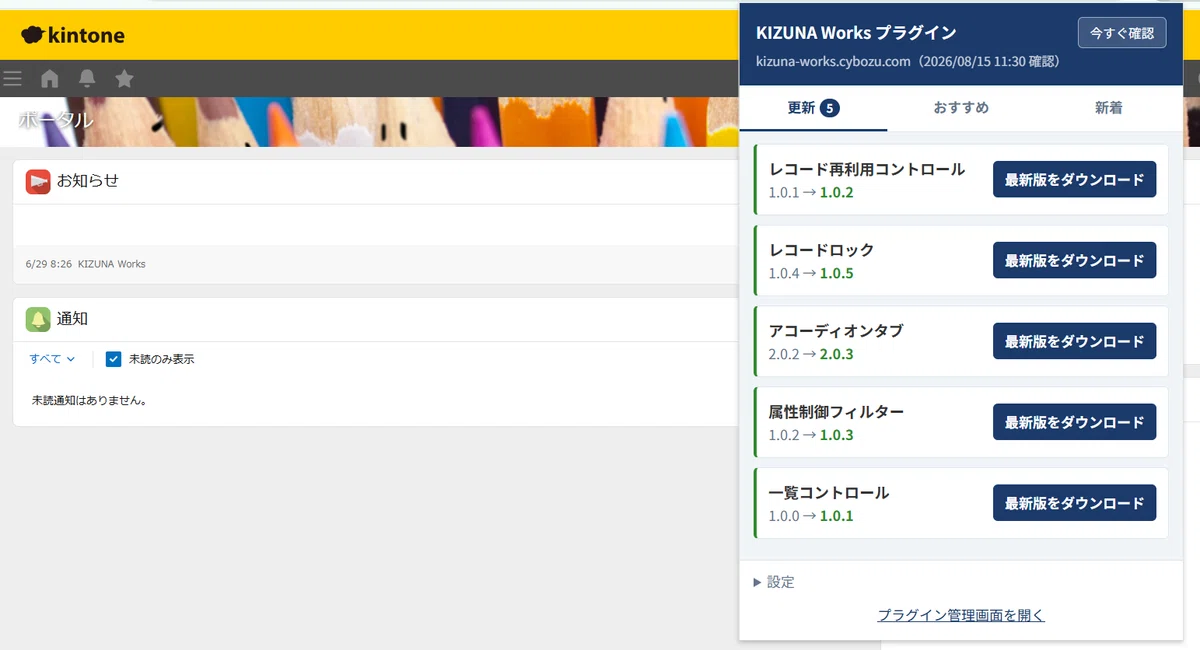Viewport: 1200px width, 650px height.
Task: Download latest レコードロック plugin
Action: tap(1074, 261)
